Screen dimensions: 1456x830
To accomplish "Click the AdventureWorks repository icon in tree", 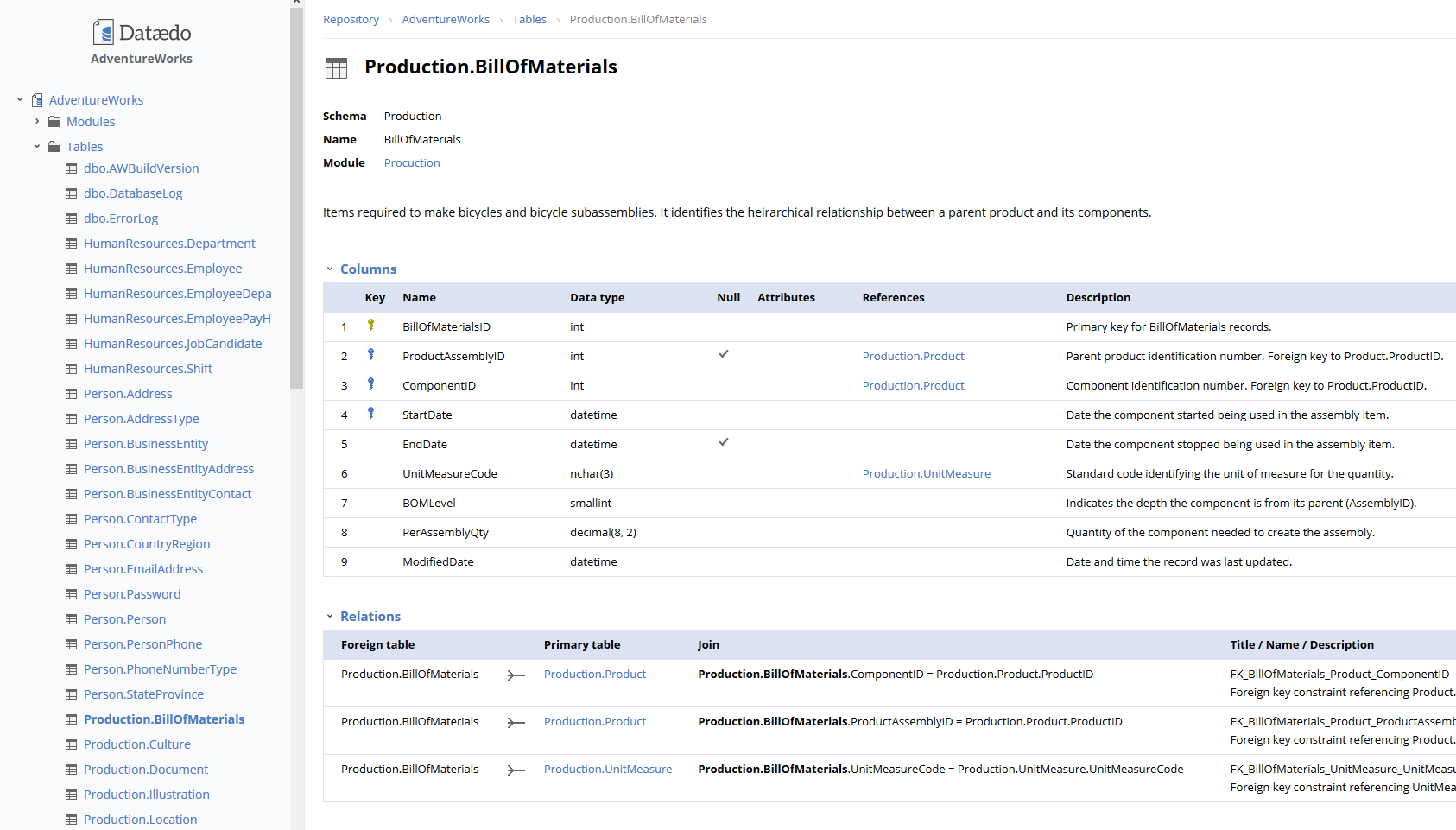I will coord(37,100).
